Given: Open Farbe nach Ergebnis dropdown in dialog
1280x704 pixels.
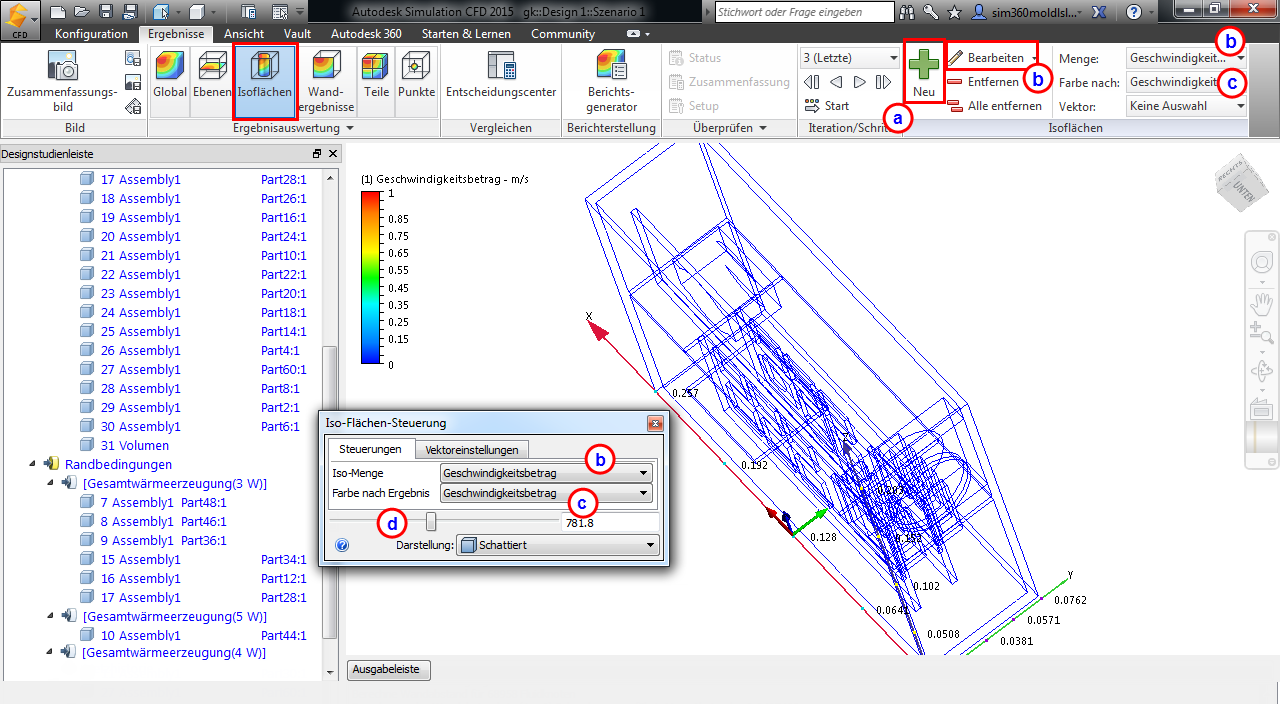Looking at the screenshot, I should pyautogui.click(x=546, y=493).
